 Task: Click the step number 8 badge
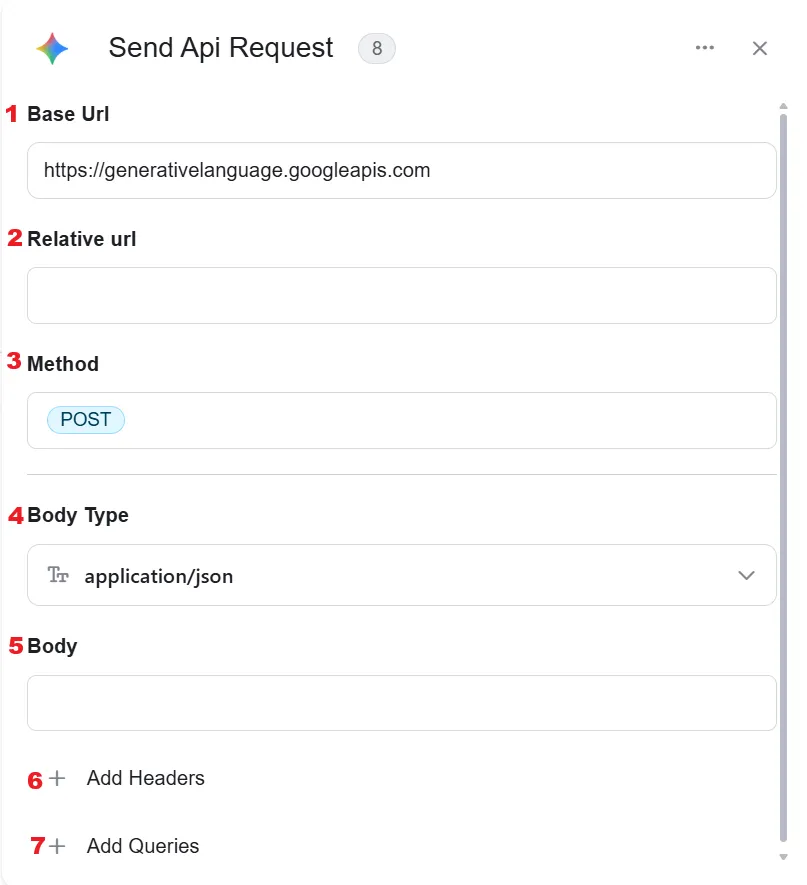pyautogui.click(x=377, y=49)
